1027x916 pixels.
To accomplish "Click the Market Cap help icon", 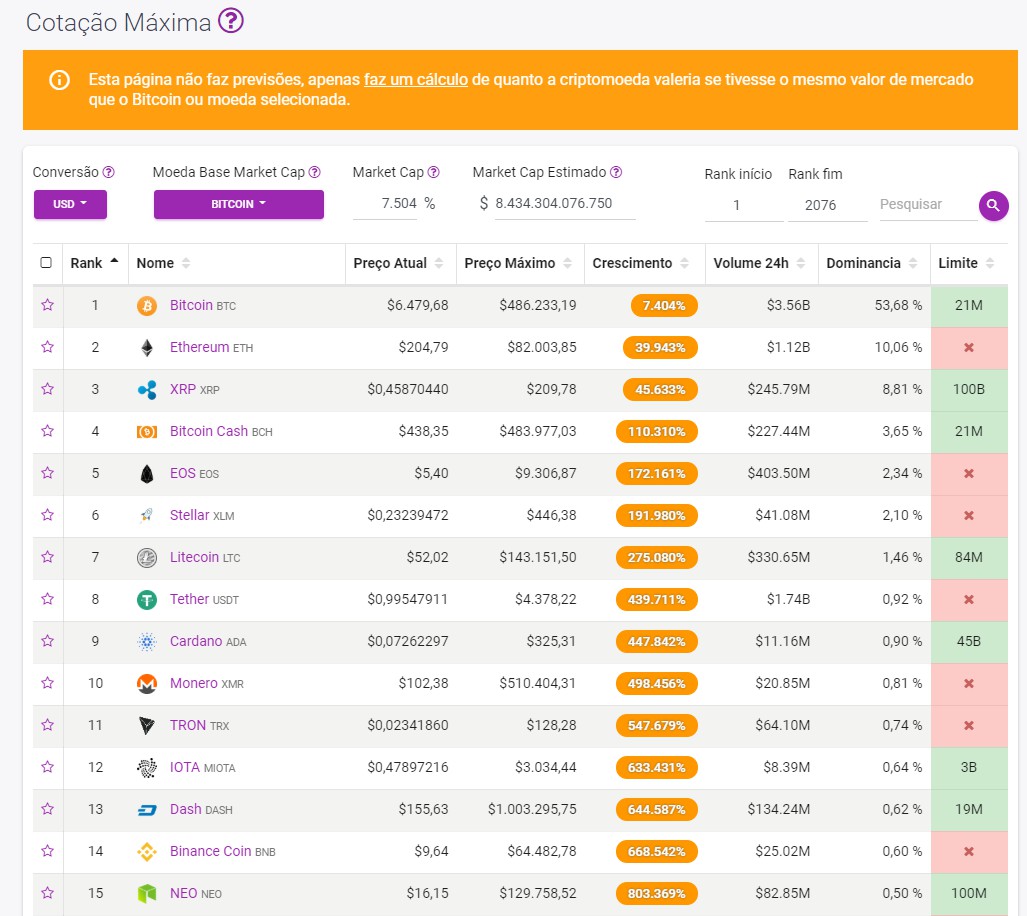I will coord(434,172).
